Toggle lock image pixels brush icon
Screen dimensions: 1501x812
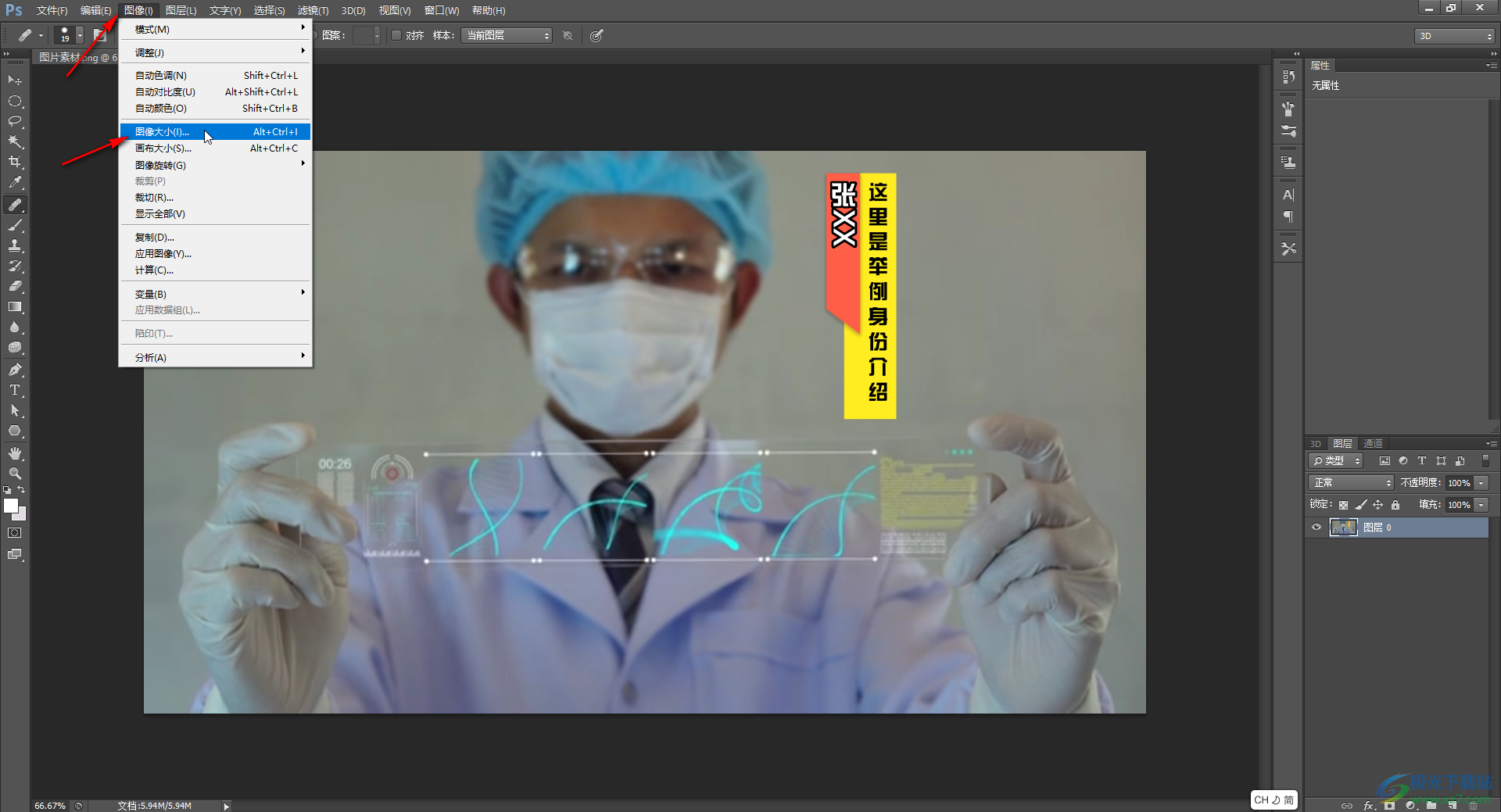pos(1361,505)
